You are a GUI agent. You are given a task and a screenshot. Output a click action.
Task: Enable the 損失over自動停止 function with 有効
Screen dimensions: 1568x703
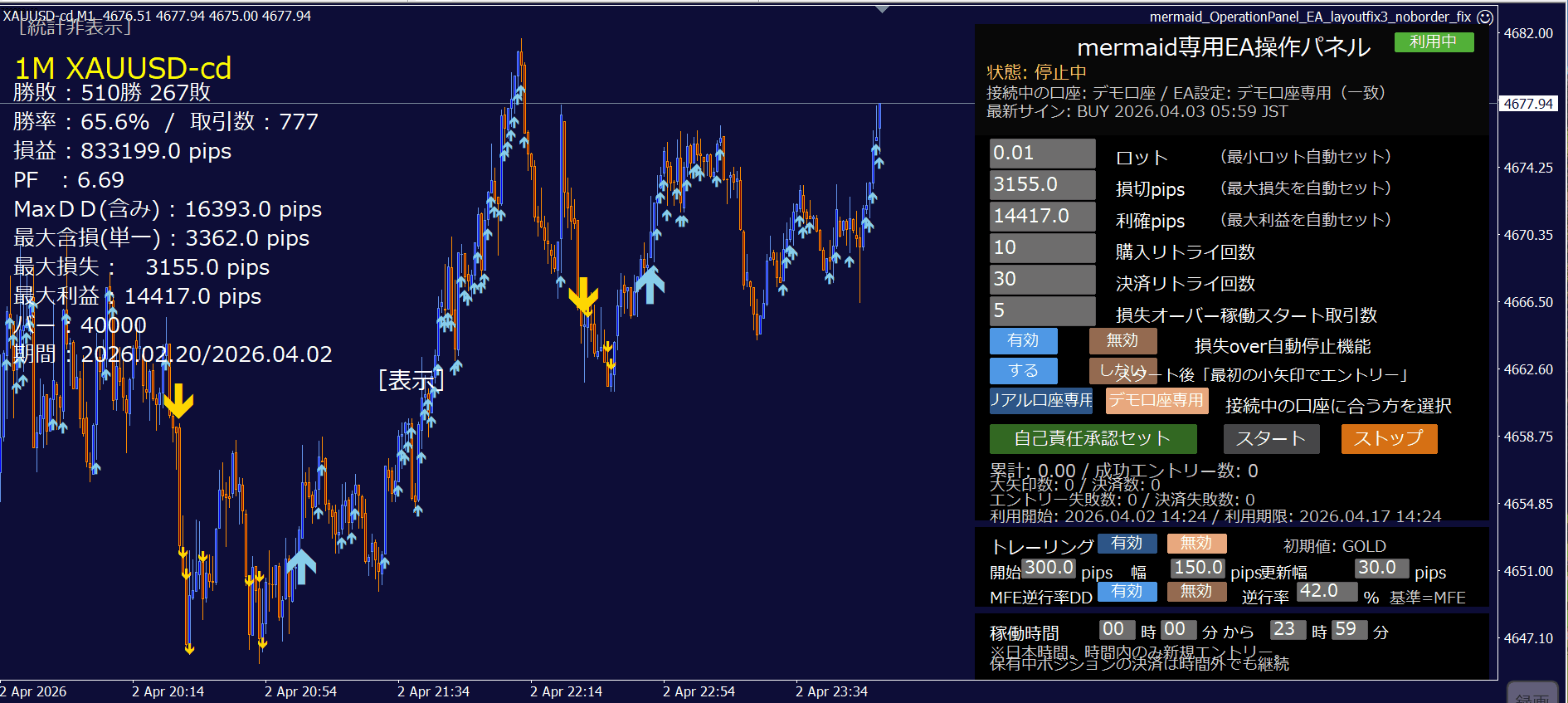[1023, 340]
